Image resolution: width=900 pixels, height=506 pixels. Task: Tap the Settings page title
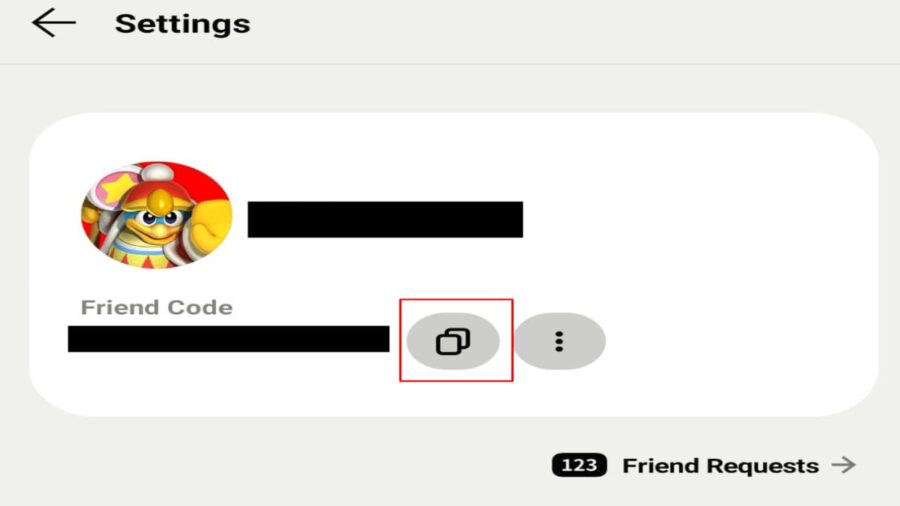[183, 24]
